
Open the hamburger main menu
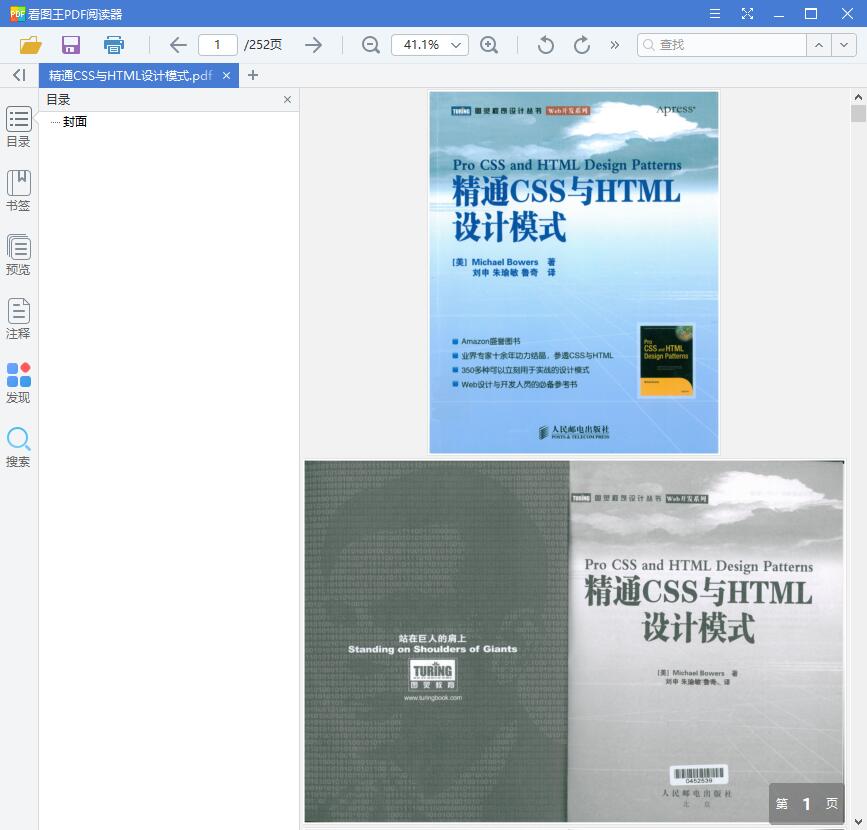click(x=715, y=13)
